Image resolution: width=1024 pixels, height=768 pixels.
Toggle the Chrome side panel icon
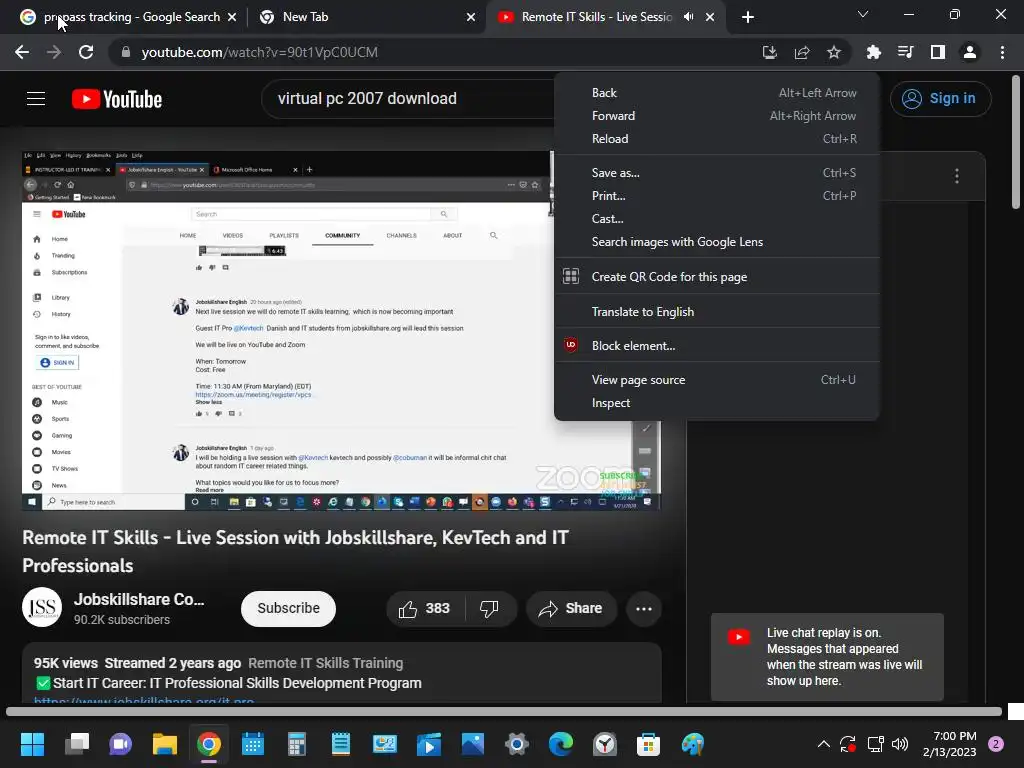[938, 52]
